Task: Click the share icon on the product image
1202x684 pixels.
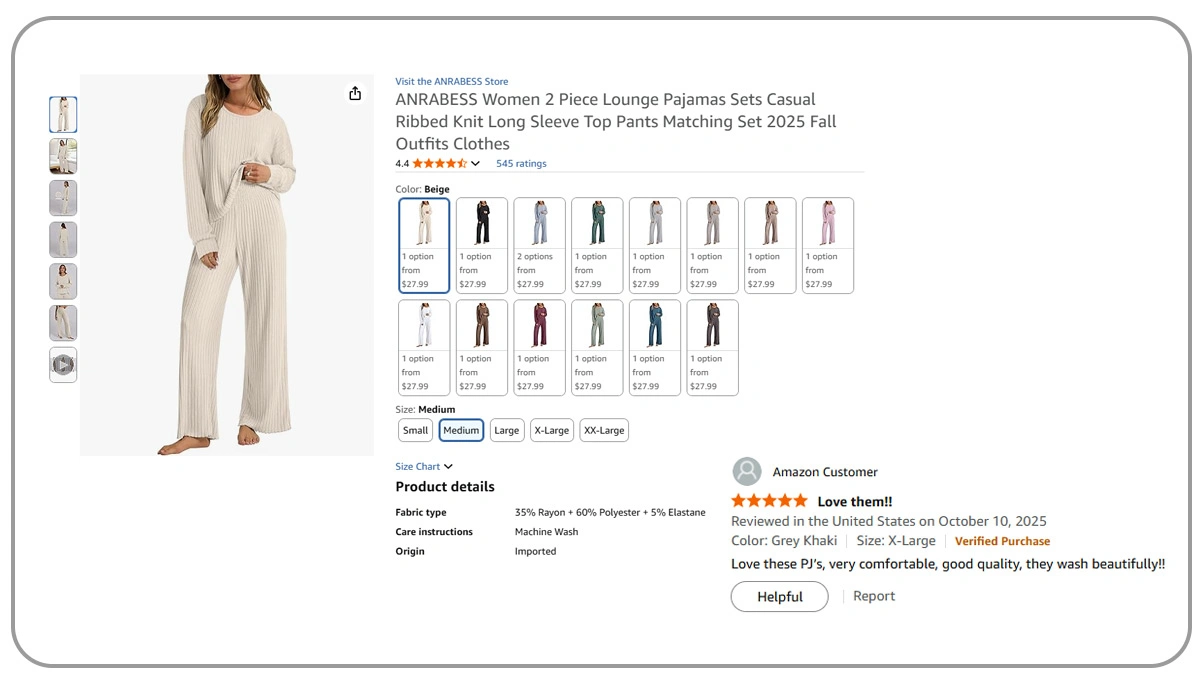Action: coord(355,93)
